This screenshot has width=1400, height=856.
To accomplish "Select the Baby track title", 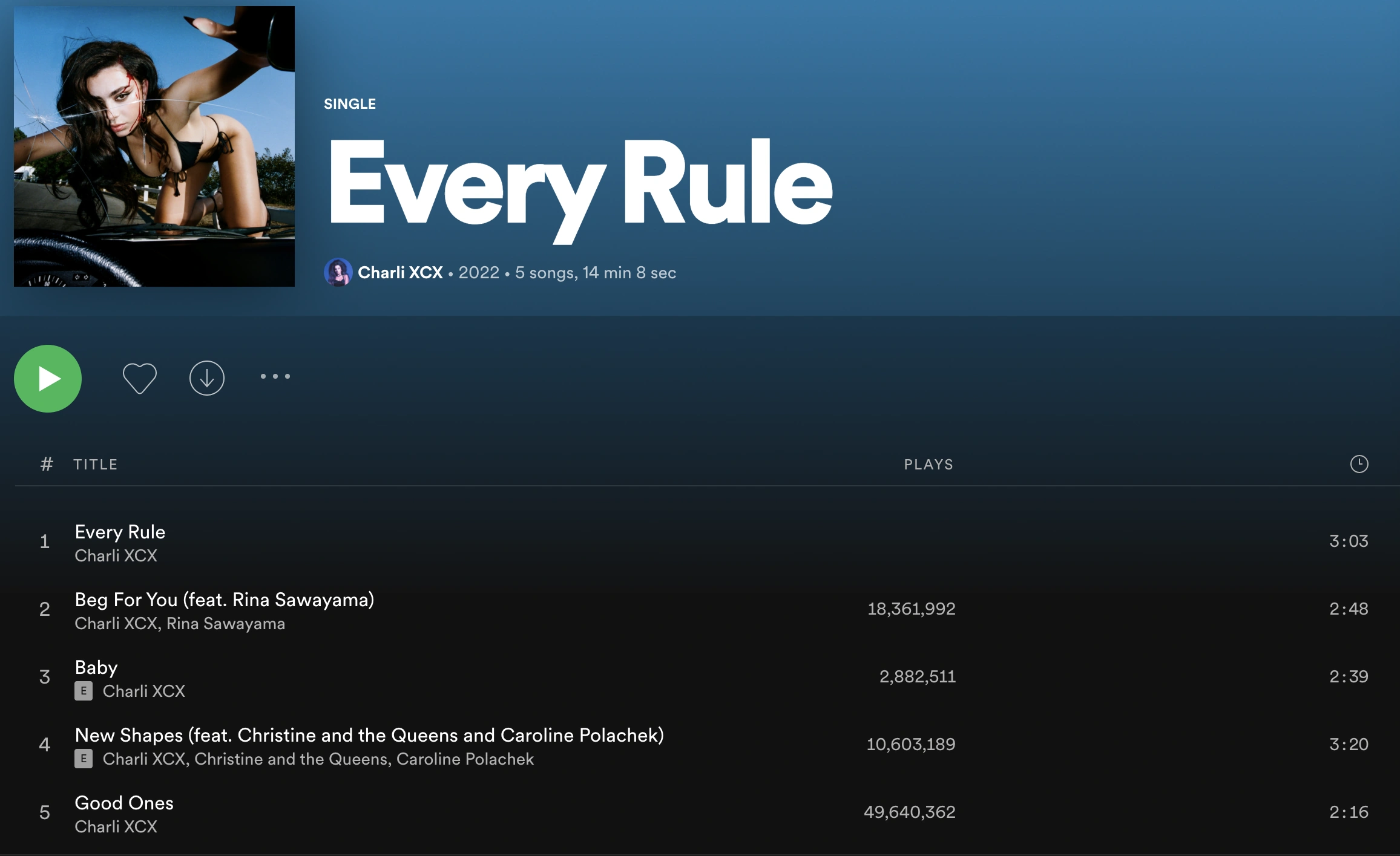I will (x=96, y=667).
